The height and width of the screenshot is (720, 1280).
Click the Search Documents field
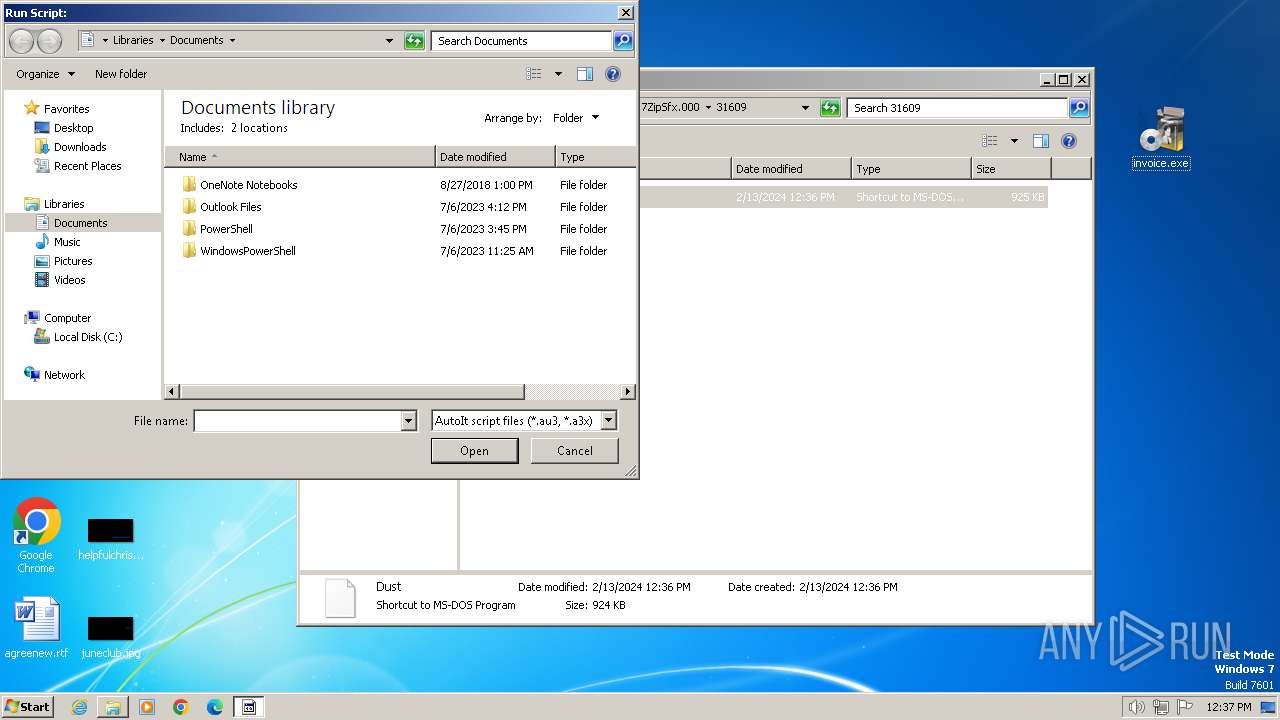[x=522, y=41]
